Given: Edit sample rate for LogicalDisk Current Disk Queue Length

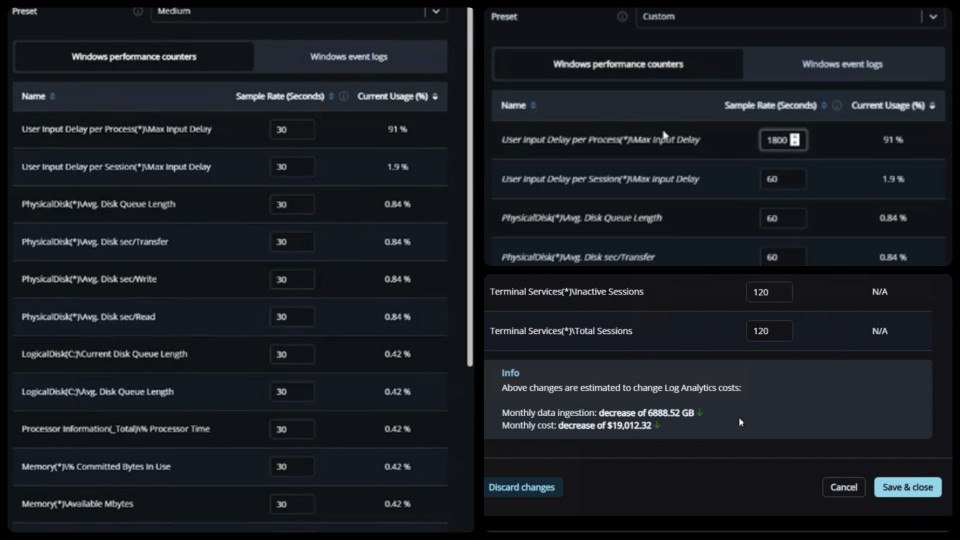Looking at the screenshot, I should click(x=292, y=354).
